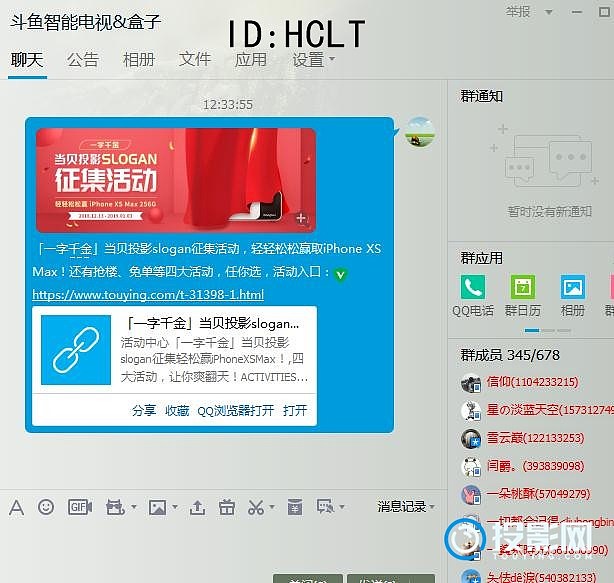Open the emoji picker smiley icon

point(46,507)
